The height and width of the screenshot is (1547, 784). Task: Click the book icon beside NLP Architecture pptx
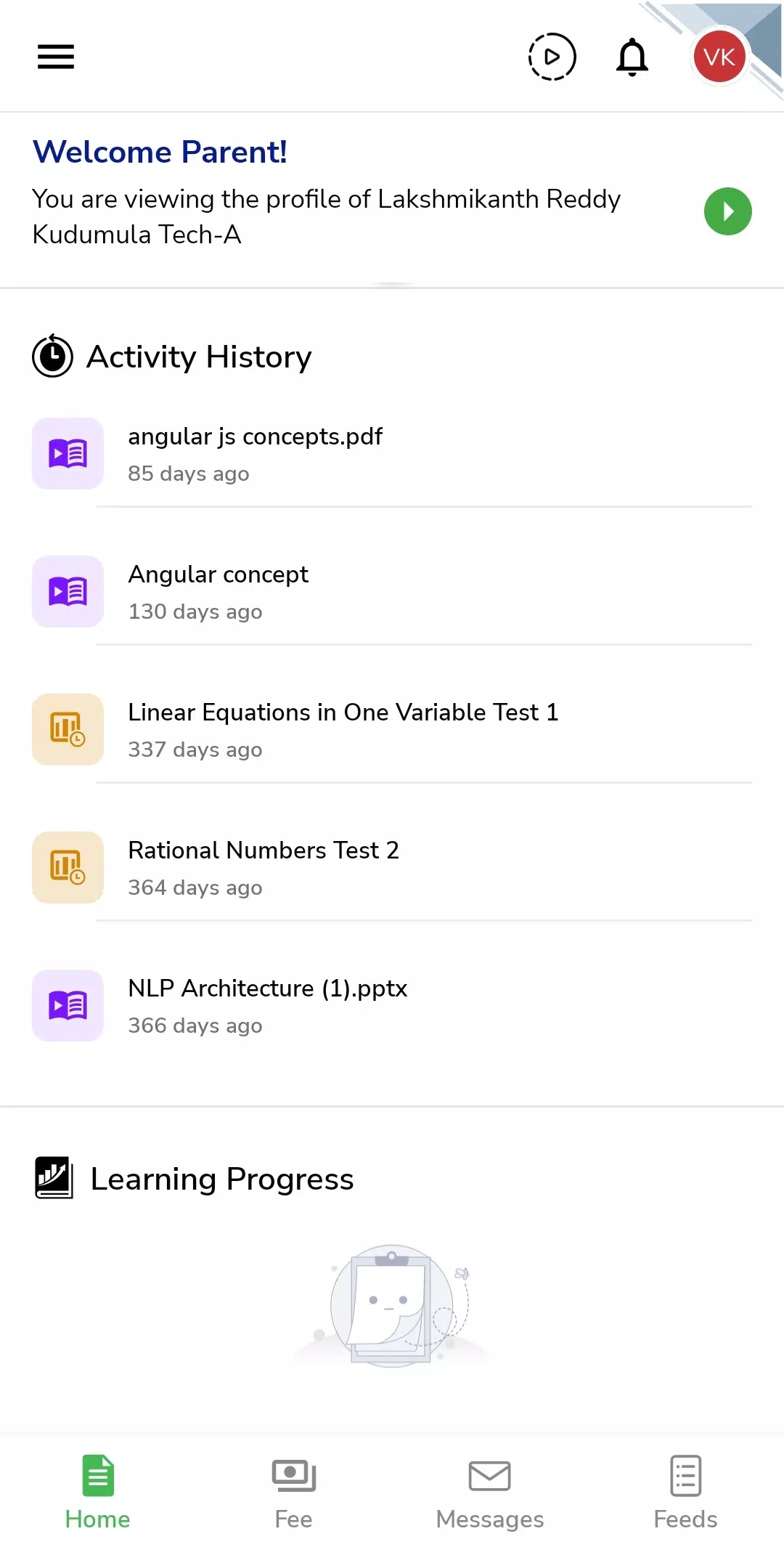[x=67, y=1005]
